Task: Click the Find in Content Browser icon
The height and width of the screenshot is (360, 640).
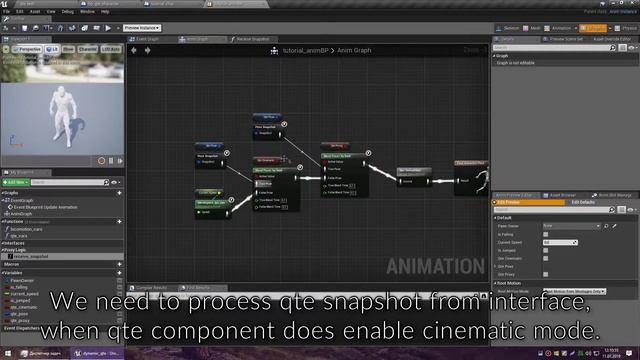Action: pyautogui.click(x=36, y=28)
